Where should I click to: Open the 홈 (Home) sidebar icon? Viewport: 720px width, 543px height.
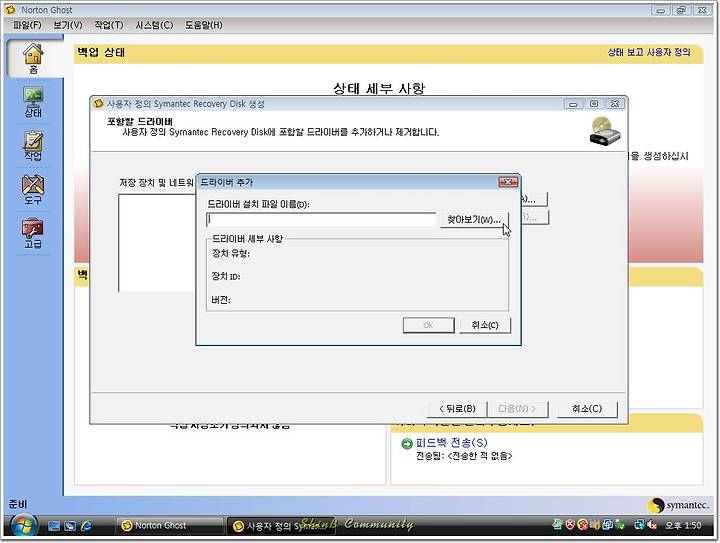pos(34,58)
